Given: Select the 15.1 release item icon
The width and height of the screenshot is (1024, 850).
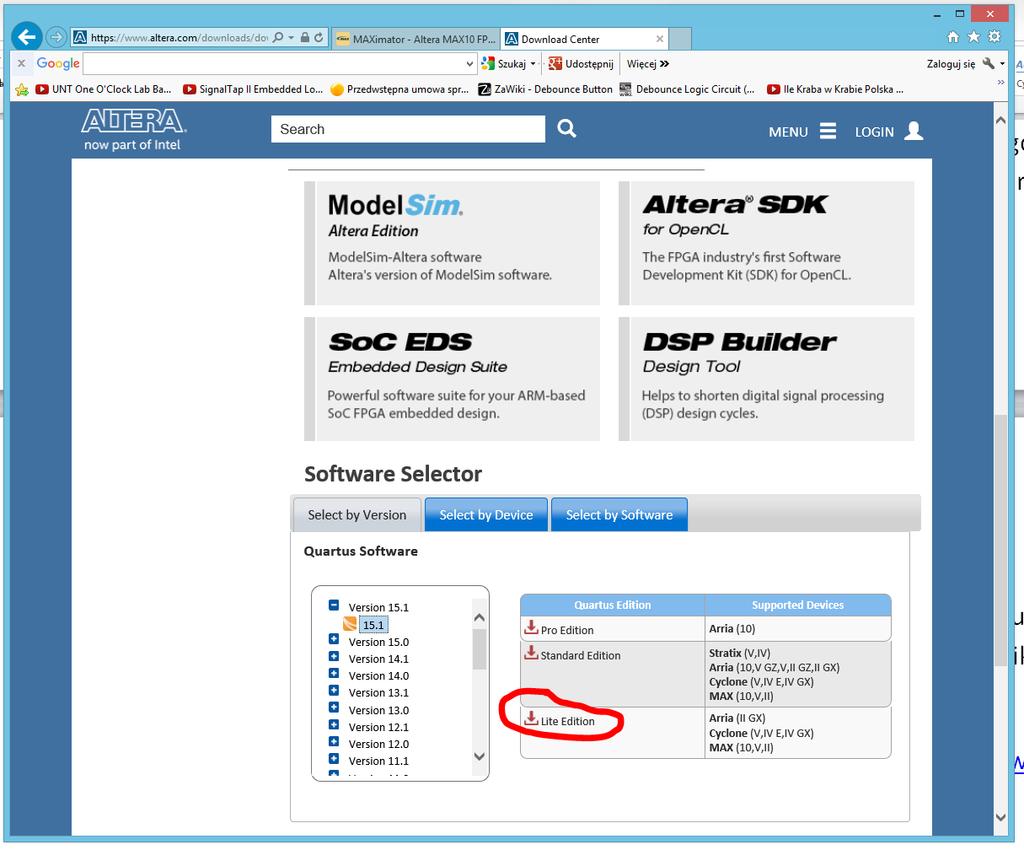Looking at the screenshot, I should pos(350,624).
